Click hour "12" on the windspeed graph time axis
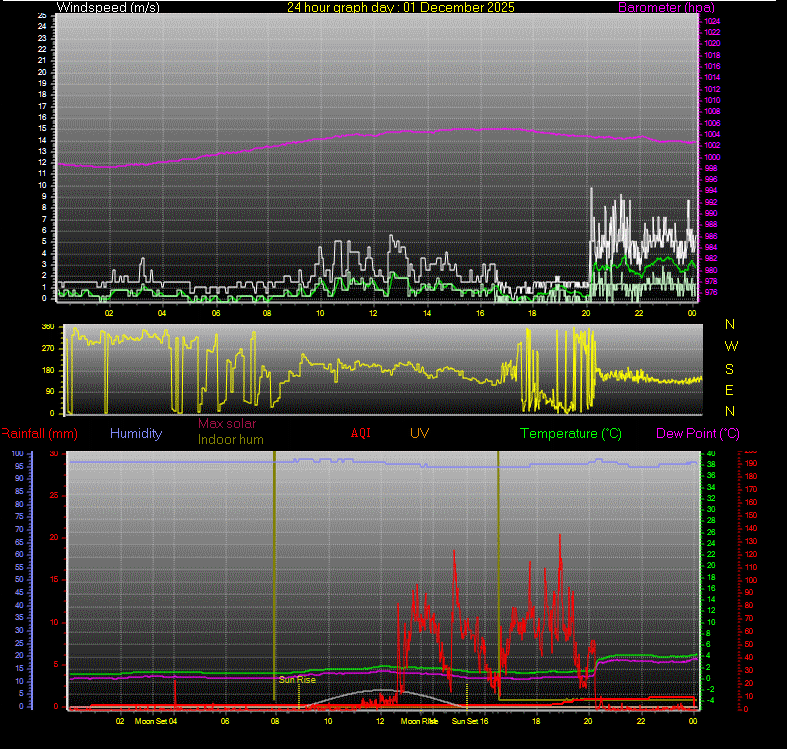The width and height of the screenshot is (787, 749). click(x=373, y=313)
